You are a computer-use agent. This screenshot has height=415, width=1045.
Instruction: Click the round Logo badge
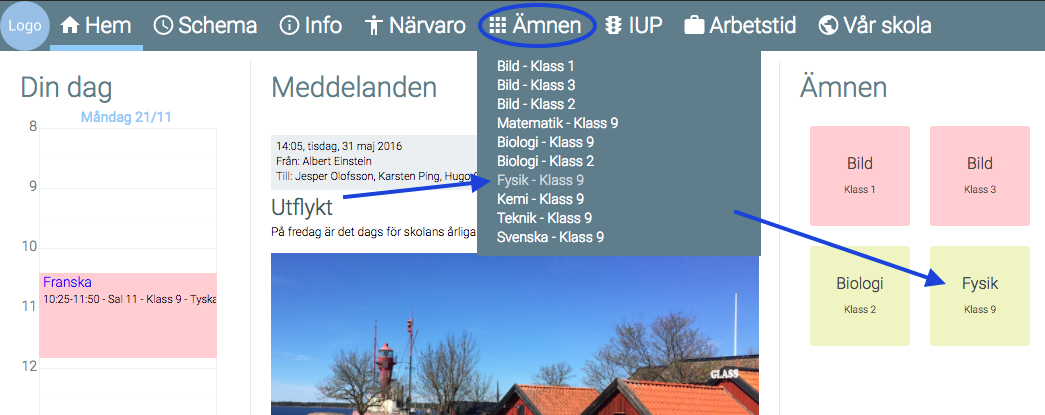tap(25, 26)
